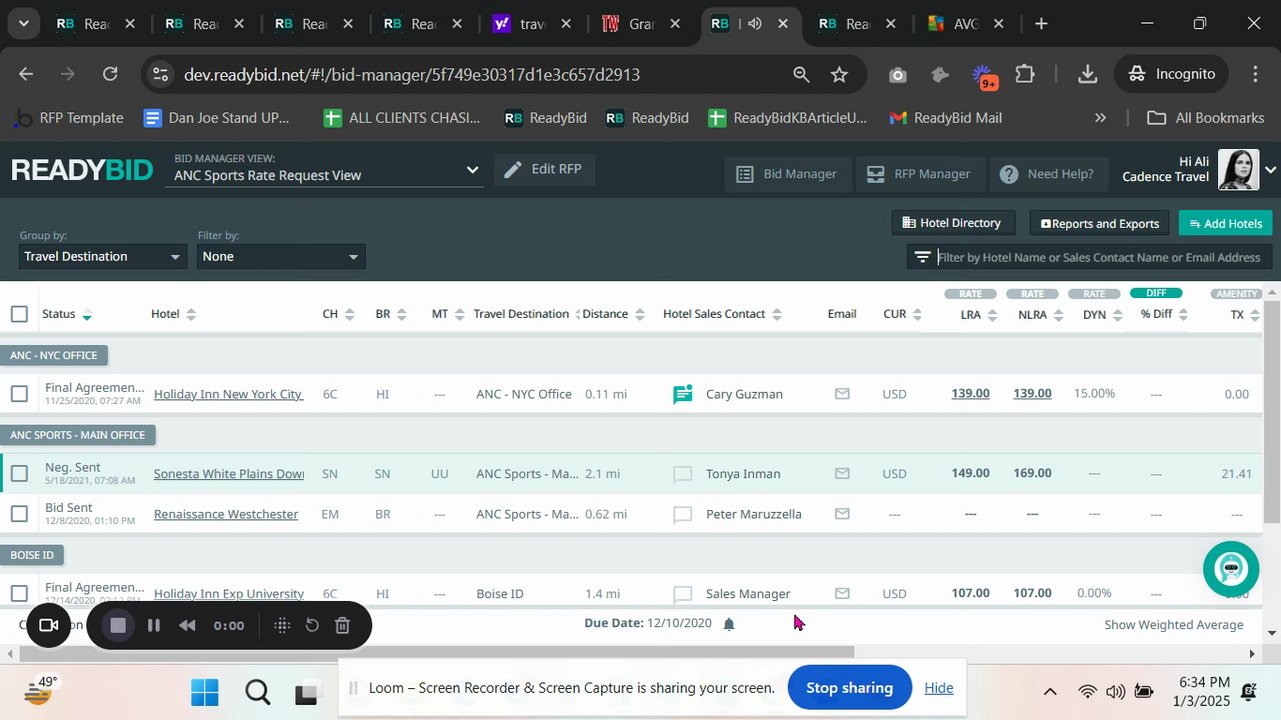Click the Edit RFP button
Screen dimensions: 1281x720
click(544, 169)
